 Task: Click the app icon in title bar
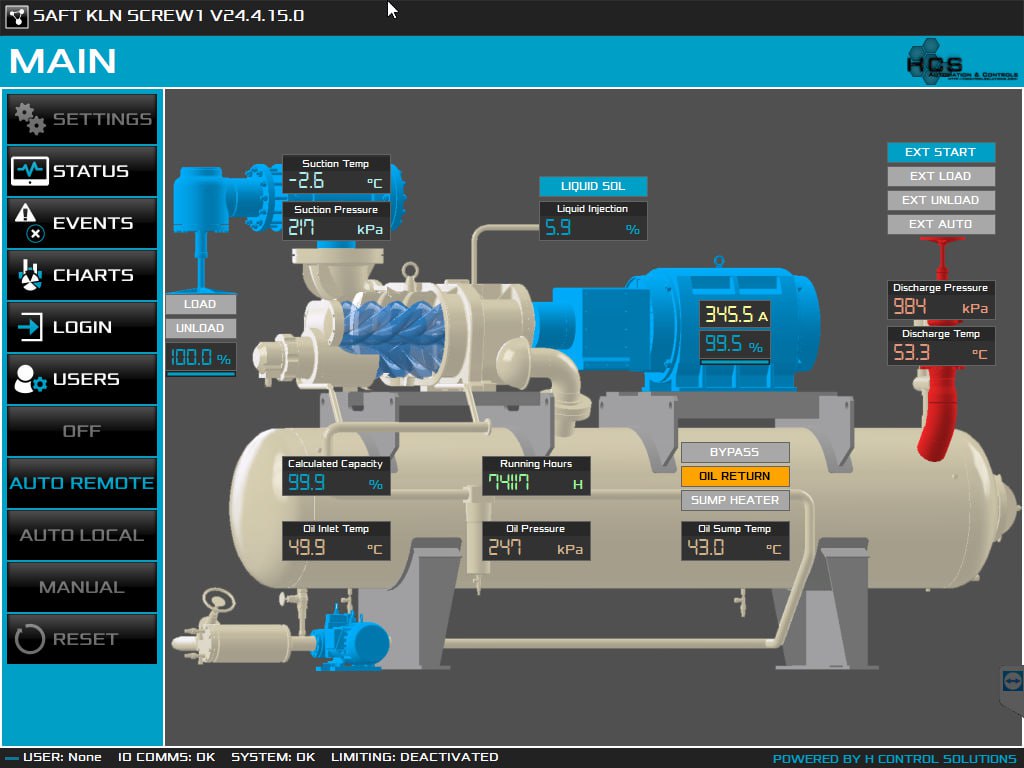click(17, 16)
